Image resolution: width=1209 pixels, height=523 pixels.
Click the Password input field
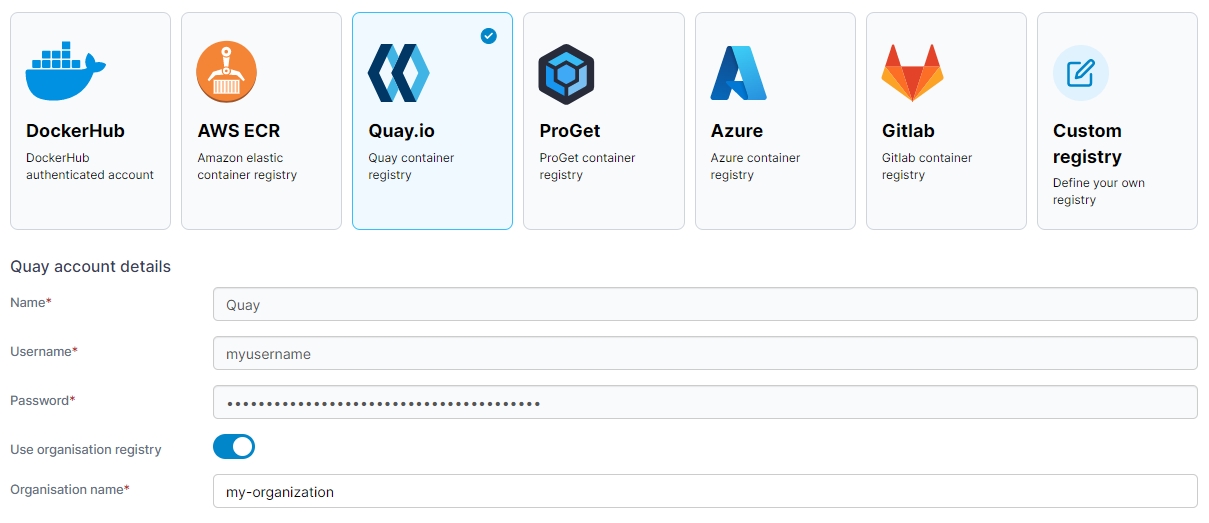705,403
